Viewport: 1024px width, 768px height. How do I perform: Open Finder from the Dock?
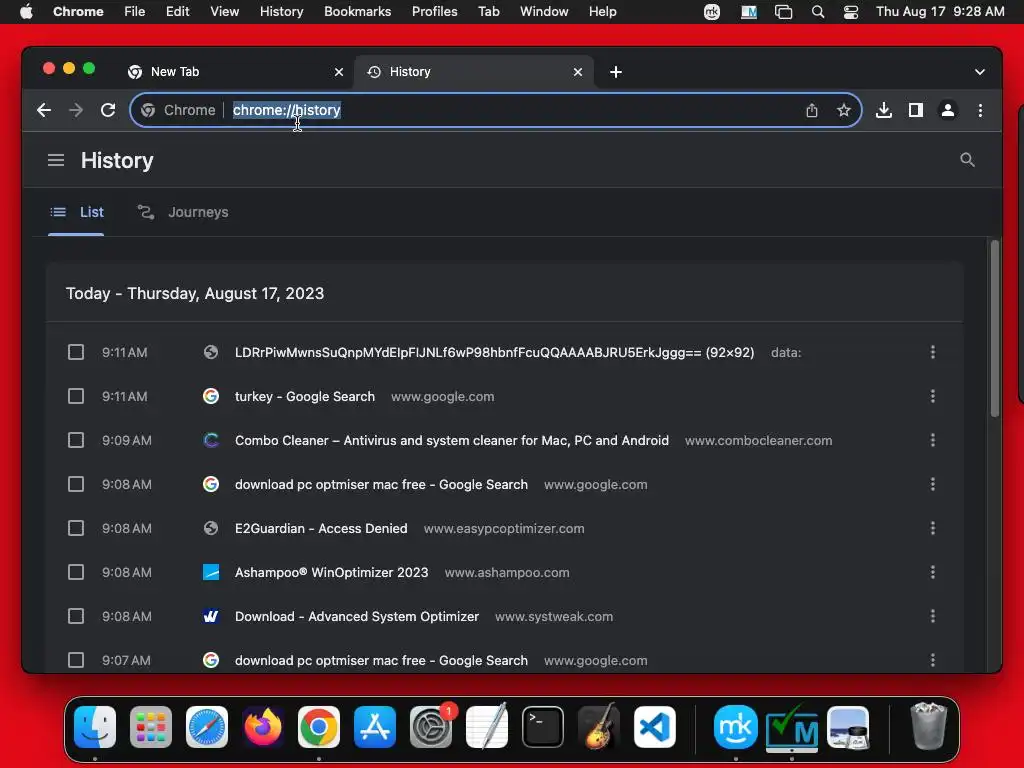pos(95,727)
